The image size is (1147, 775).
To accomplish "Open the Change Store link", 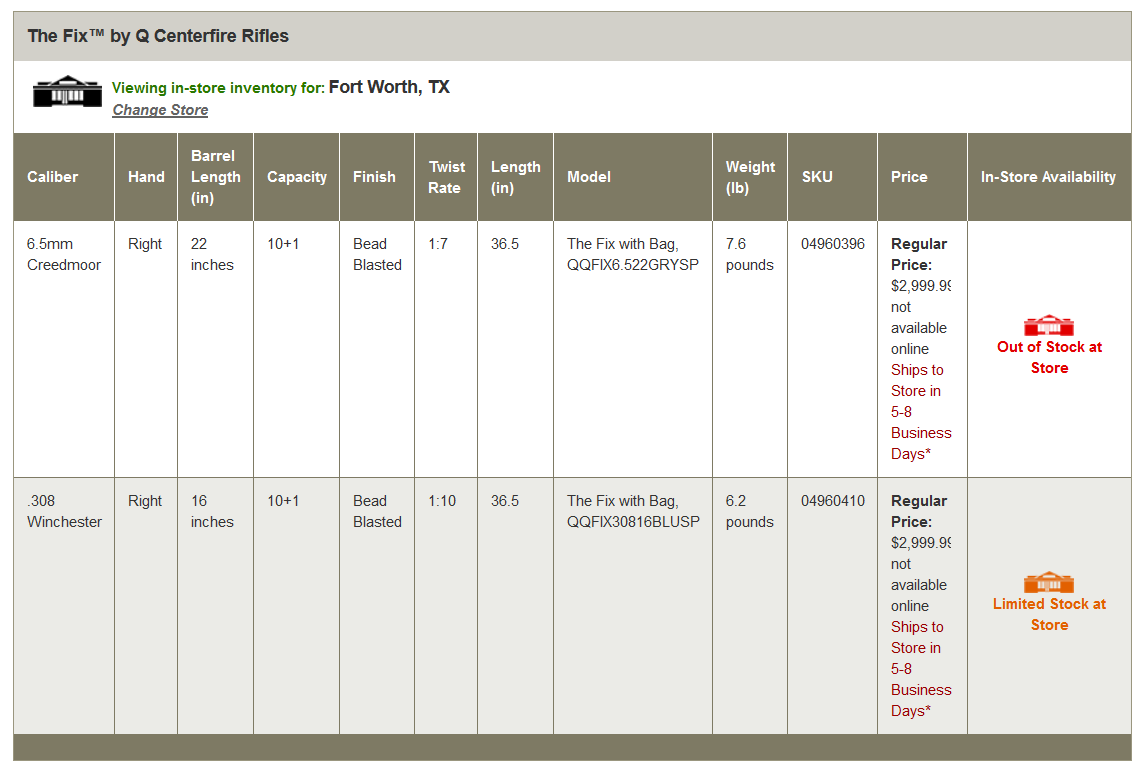I will (160, 110).
